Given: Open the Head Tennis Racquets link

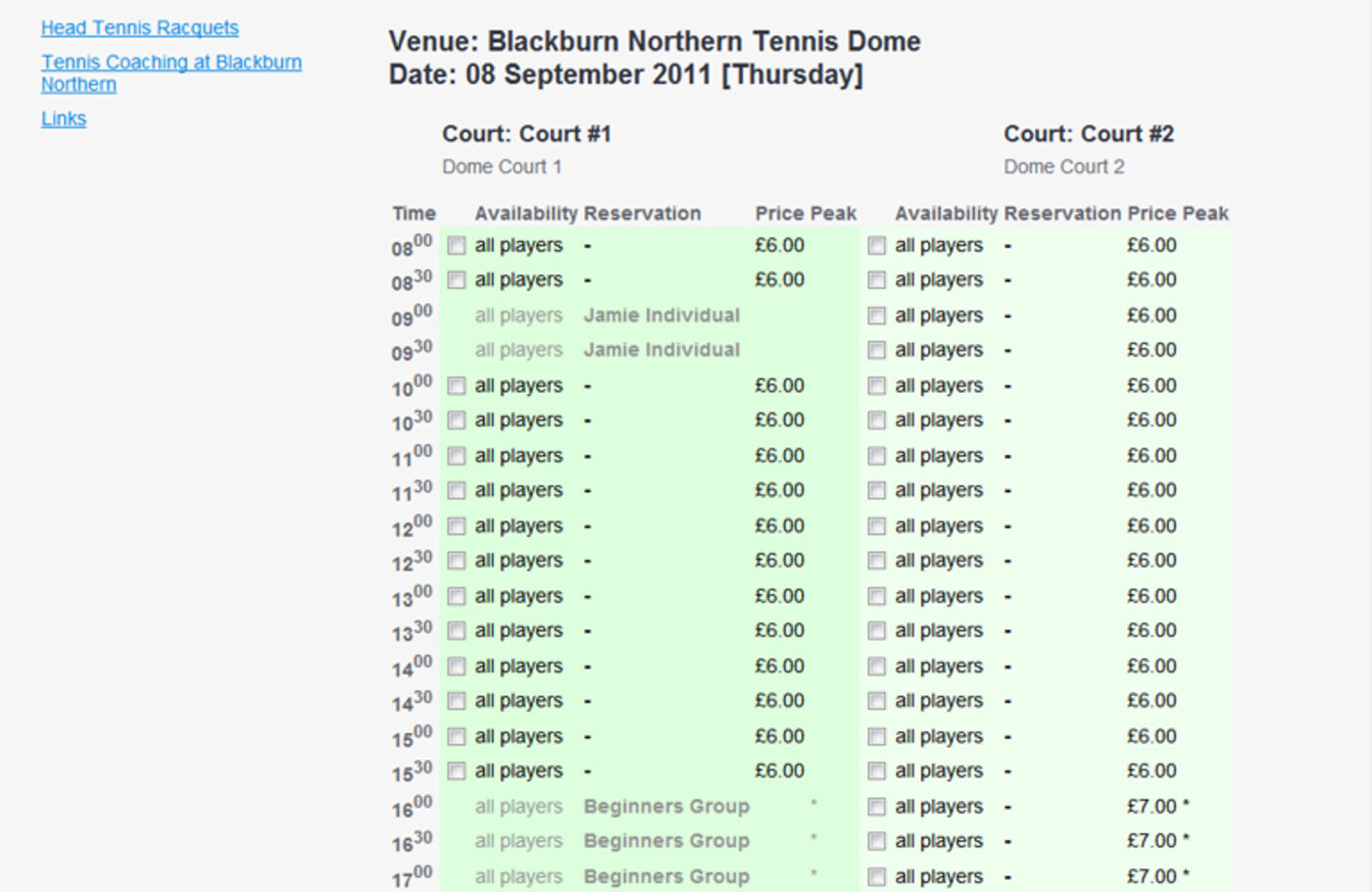Looking at the screenshot, I should coord(139,28).
